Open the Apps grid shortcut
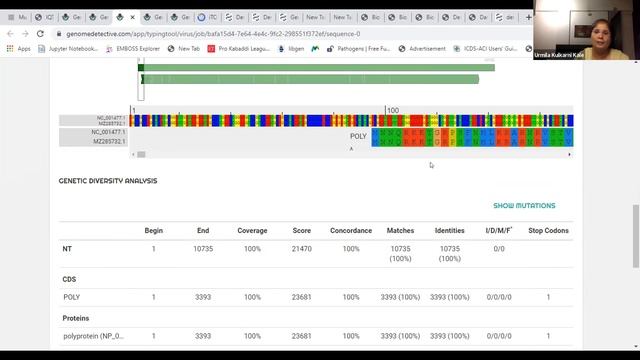 click(18, 49)
